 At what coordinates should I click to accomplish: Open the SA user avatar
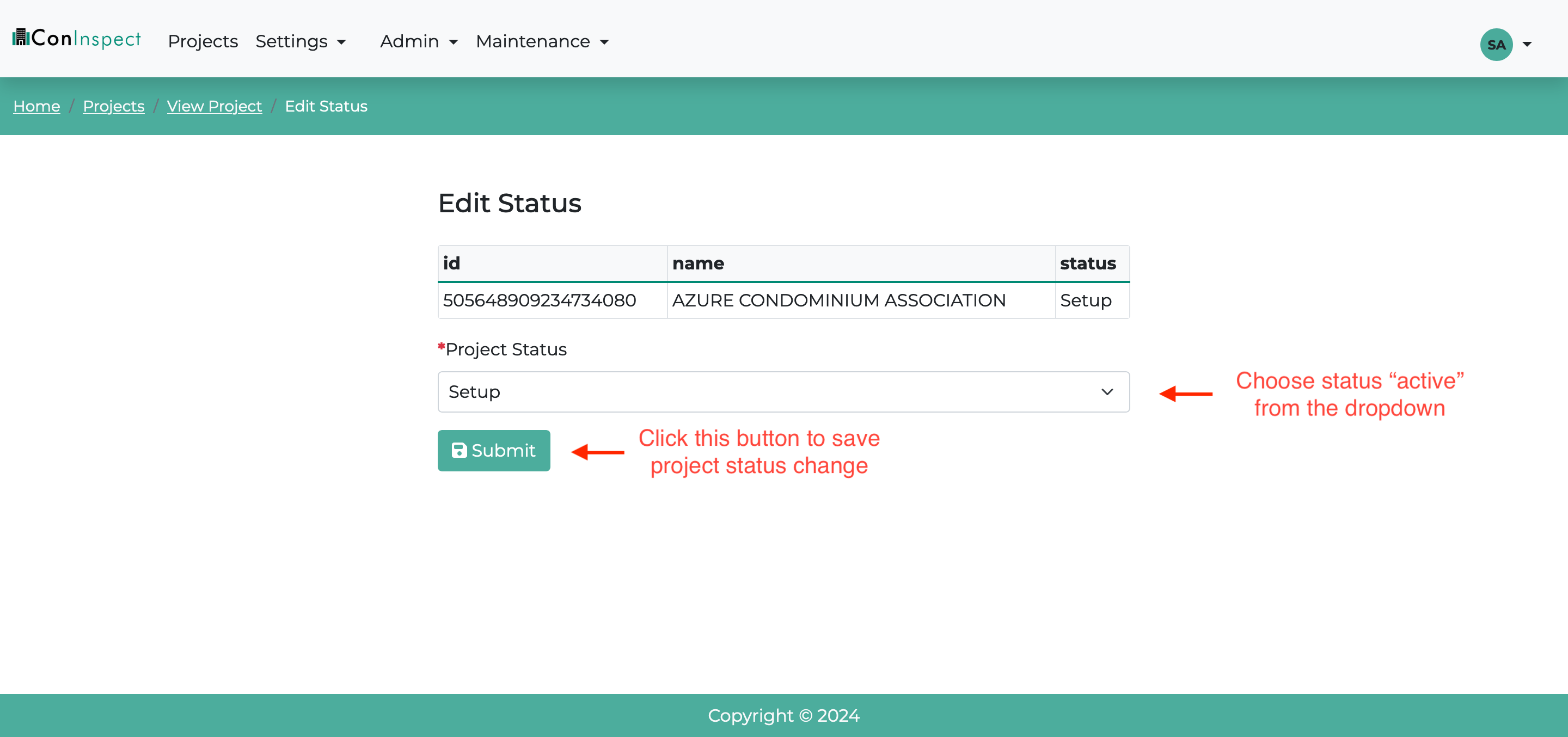point(1496,45)
